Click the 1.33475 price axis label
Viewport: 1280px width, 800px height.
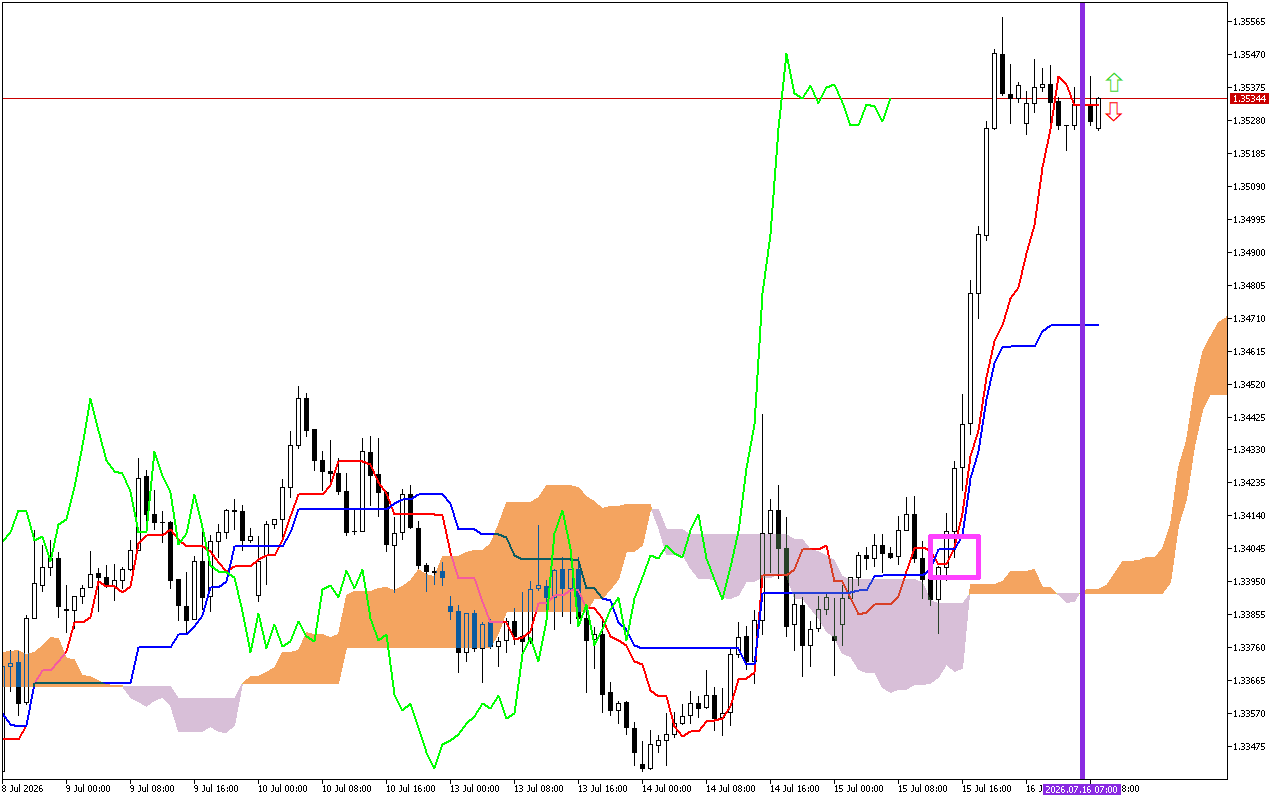click(1250, 747)
